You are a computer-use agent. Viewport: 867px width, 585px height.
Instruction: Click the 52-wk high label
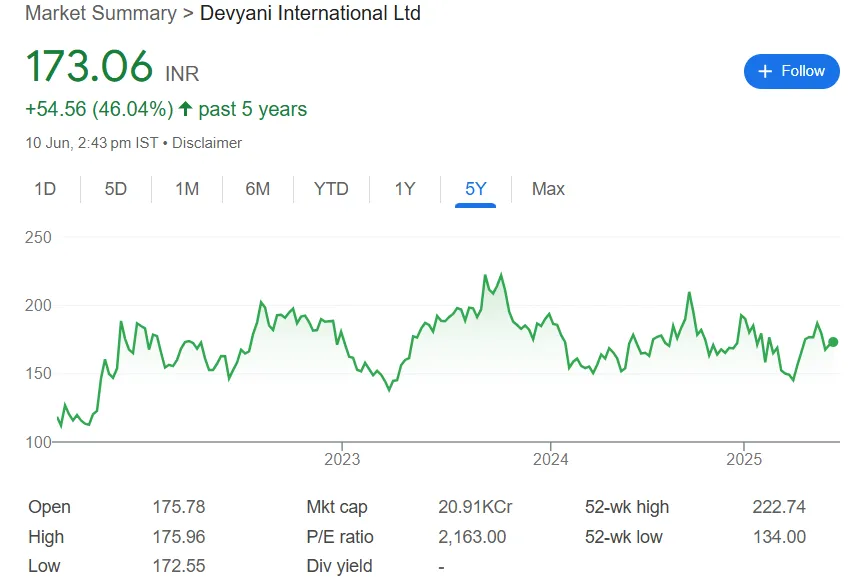coord(627,507)
